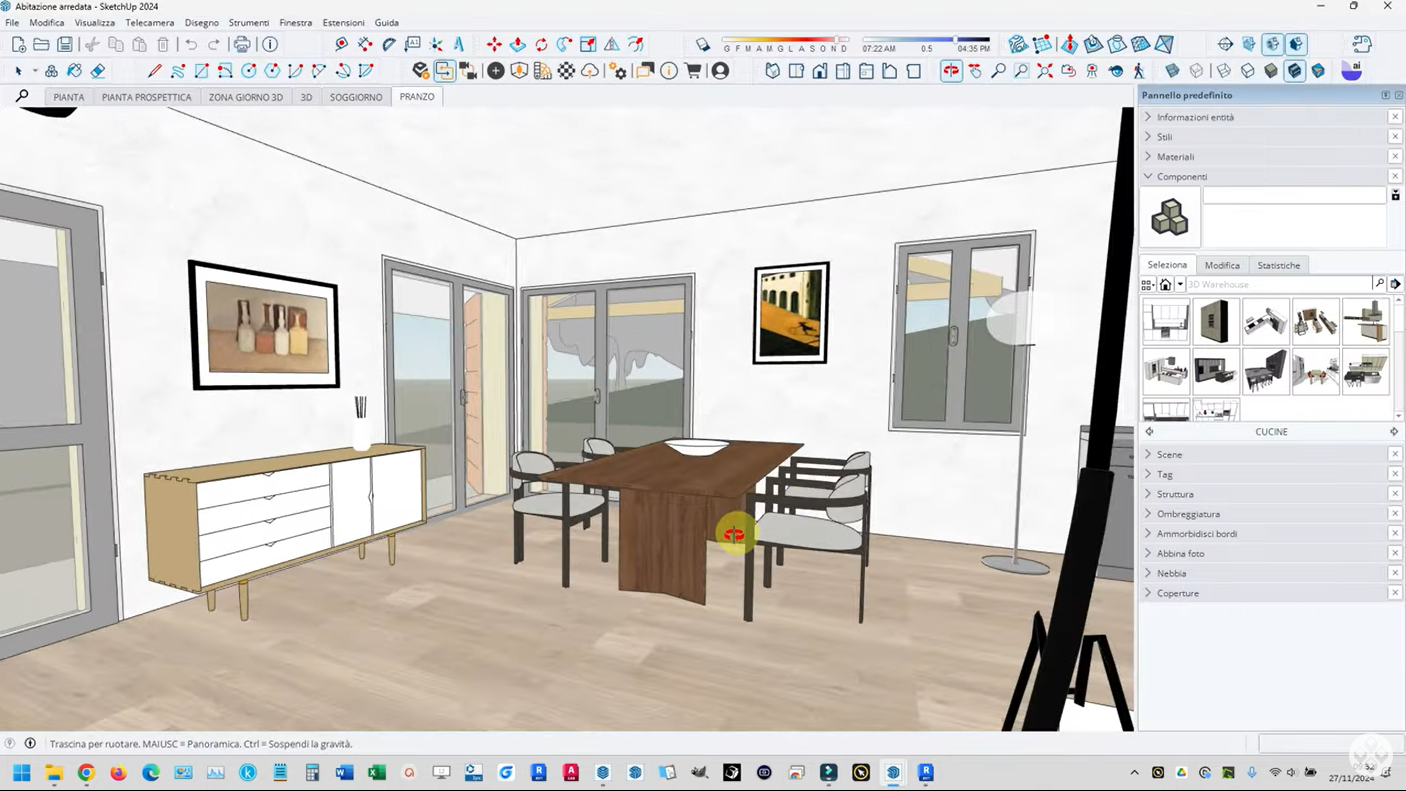Open the component navigation dropdown arrow
The image size is (1406, 791).
pyautogui.click(x=1180, y=285)
